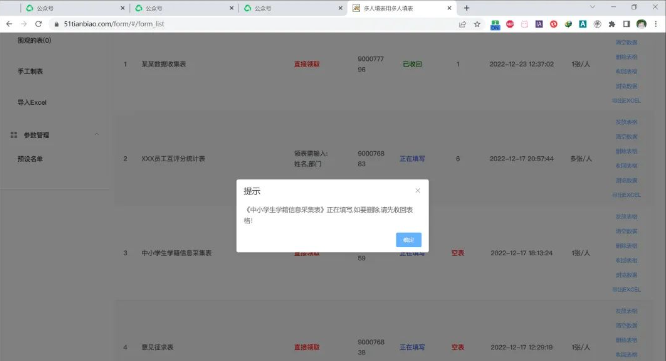Image resolution: width=666 pixels, height=361 pixels.
Task: Click 正在填写 status in the 意见征求表 row
Action: click(x=412, y=347)
